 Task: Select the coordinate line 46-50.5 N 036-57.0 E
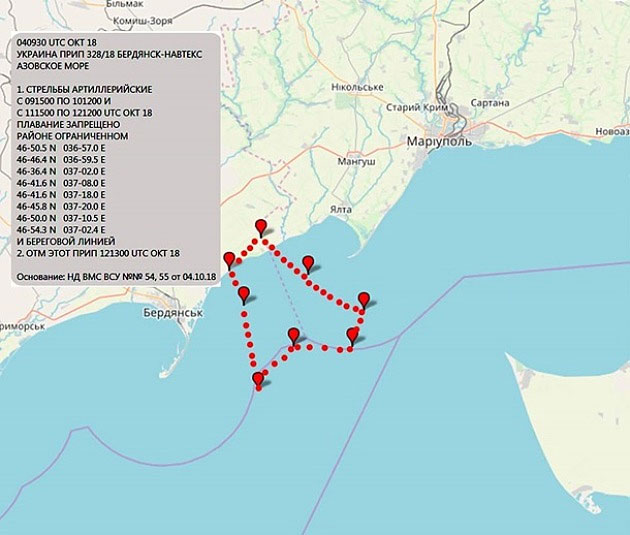[67, 146]
